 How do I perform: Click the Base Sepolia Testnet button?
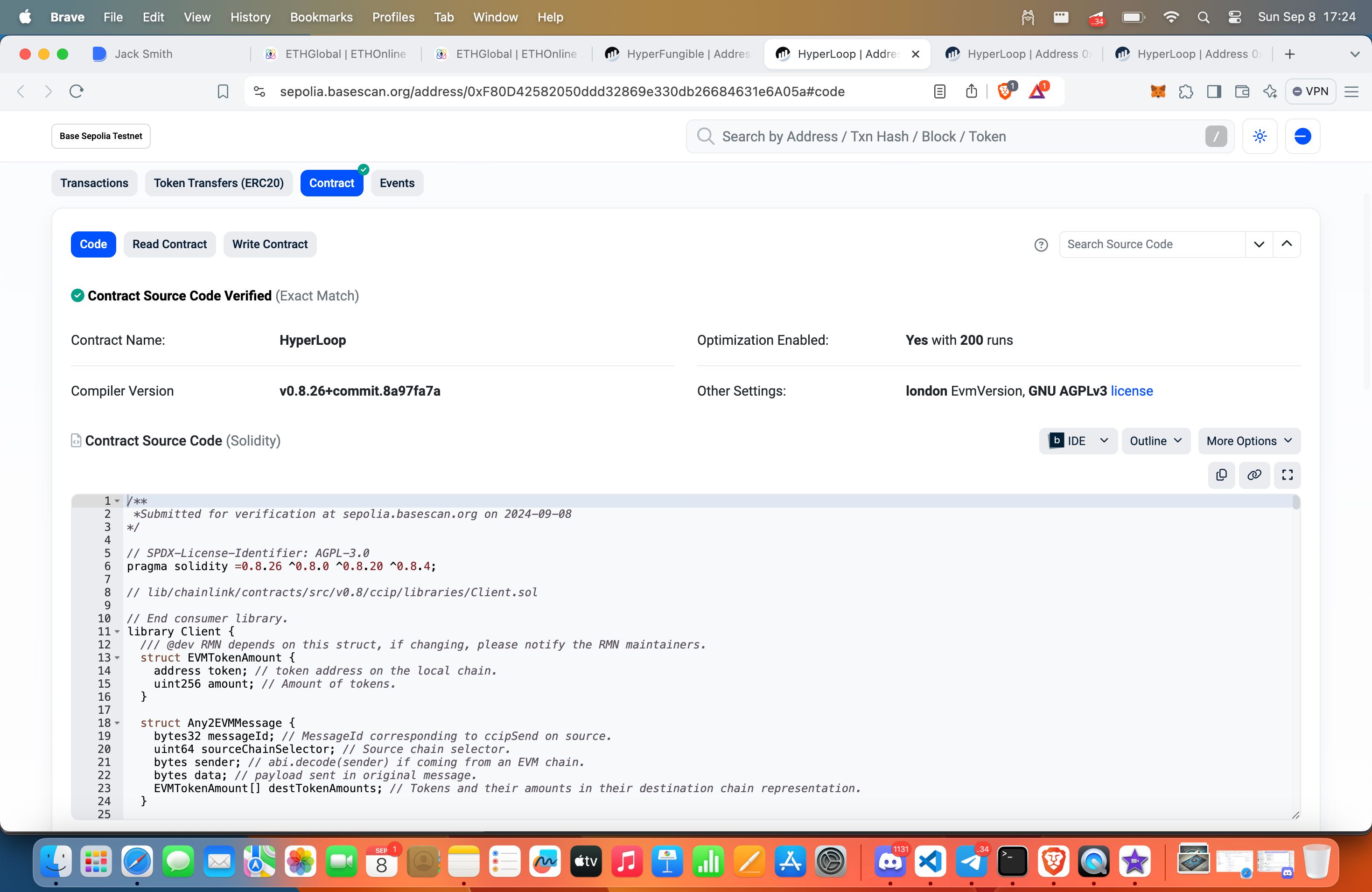[101, 137]
